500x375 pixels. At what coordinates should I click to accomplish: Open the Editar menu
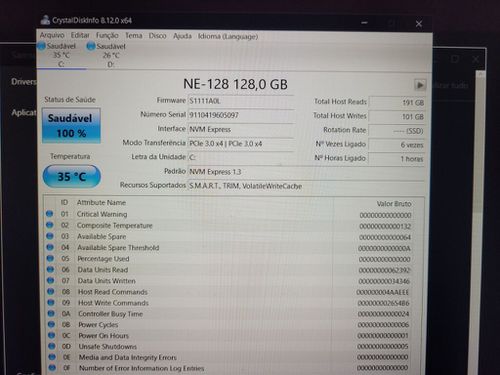(x=80, y=35)
